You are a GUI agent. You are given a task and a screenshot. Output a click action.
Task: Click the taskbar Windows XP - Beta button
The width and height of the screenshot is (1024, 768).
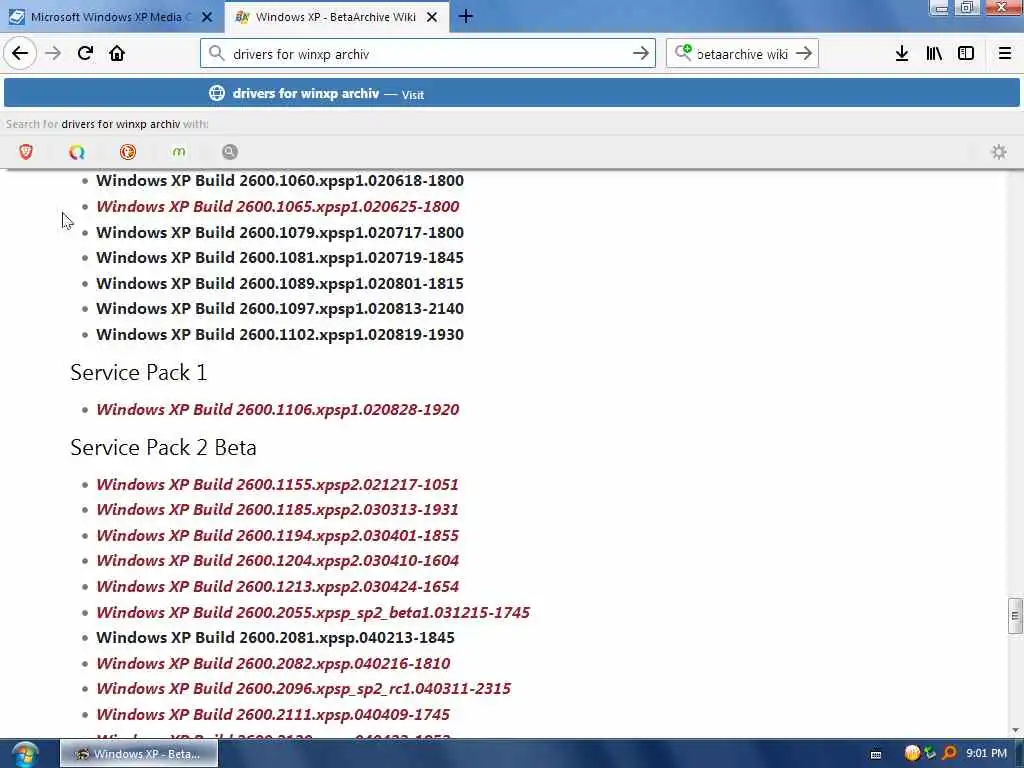(x=139, y=754)
